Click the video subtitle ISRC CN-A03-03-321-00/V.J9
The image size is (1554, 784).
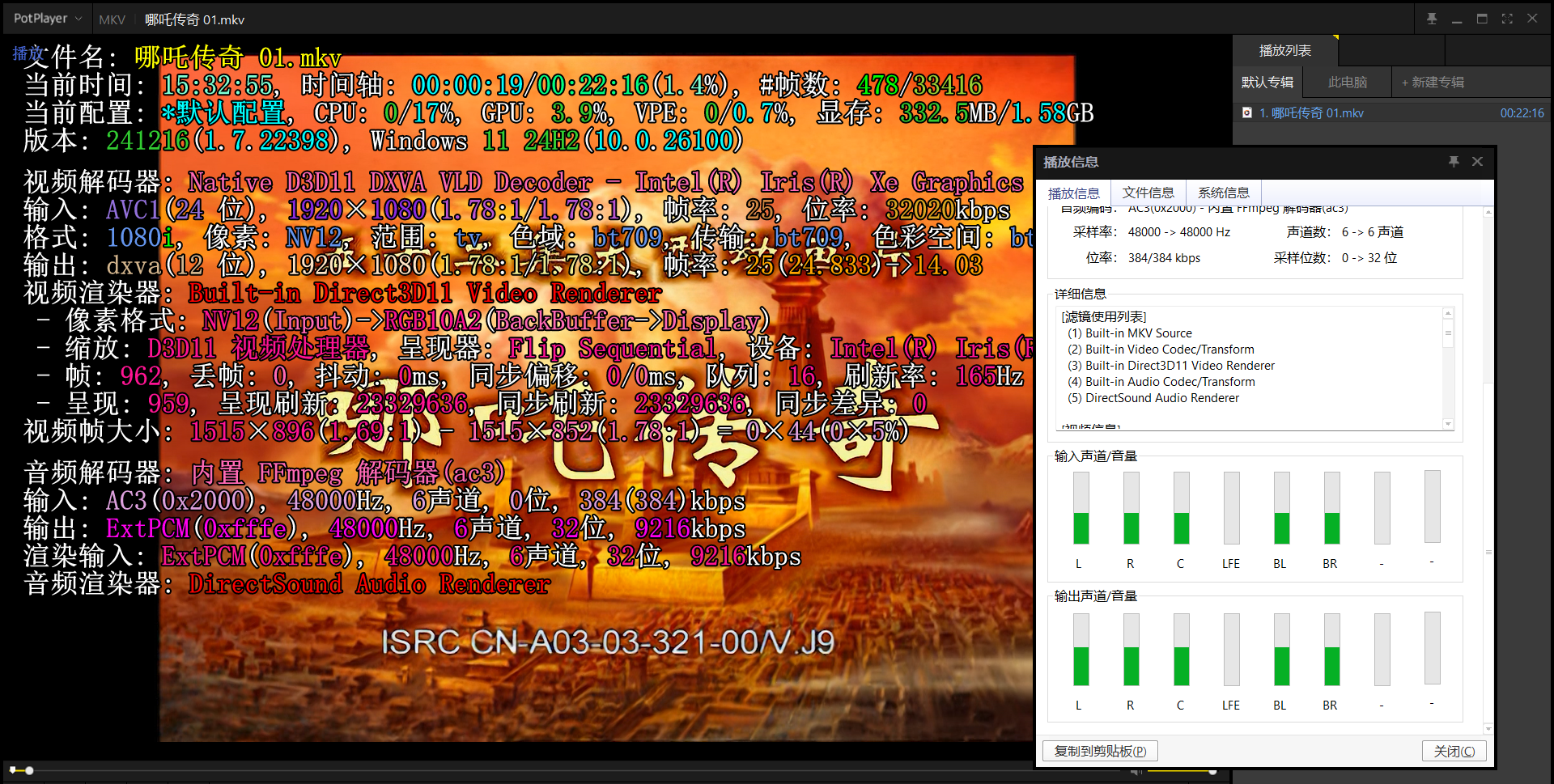point(608,642)
